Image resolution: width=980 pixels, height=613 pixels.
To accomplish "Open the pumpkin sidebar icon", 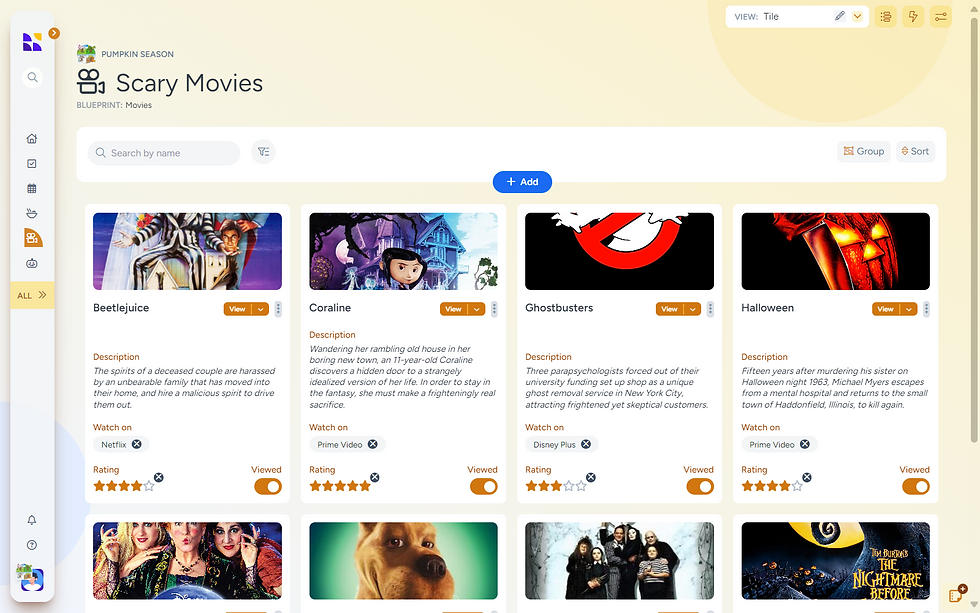I will coord(32,264).
